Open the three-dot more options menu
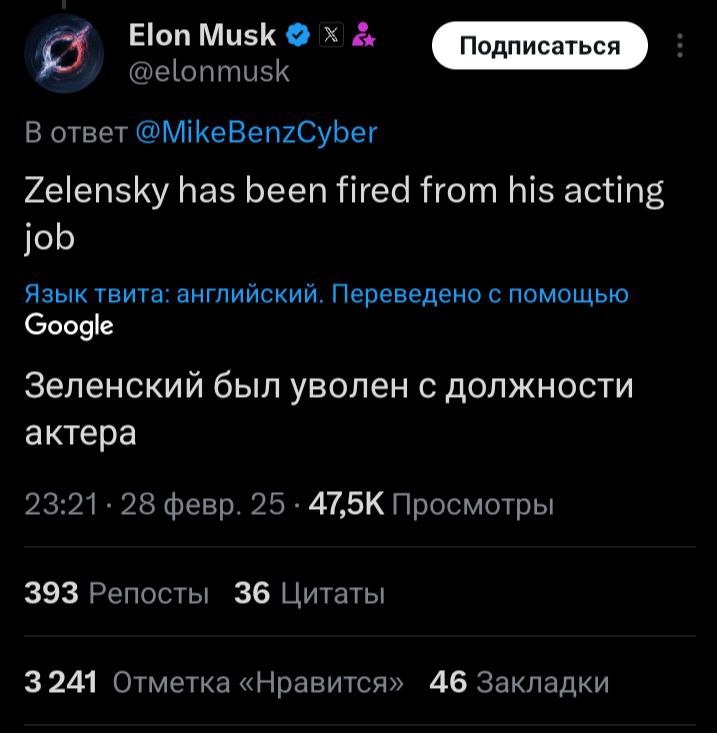Viewport: 717px width, 733px height. pos(681,47)
